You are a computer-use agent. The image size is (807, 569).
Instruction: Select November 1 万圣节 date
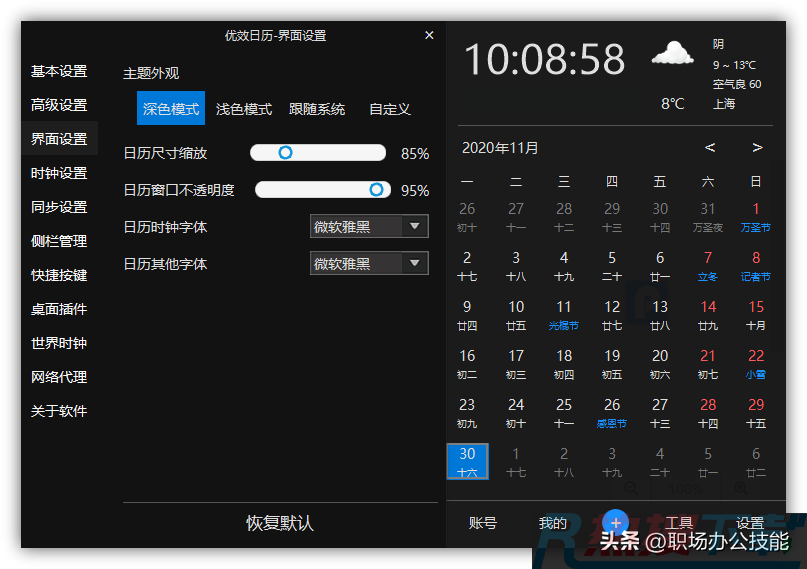[x=756, y=217]
